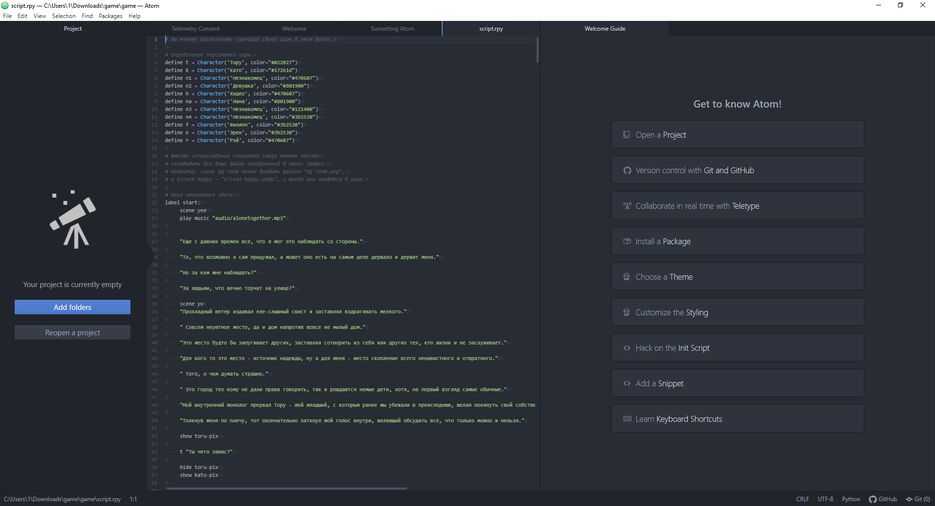This screenshot has height=506, width=935.
Task: Click the show toru-pix line
Action: pos(199,436)
